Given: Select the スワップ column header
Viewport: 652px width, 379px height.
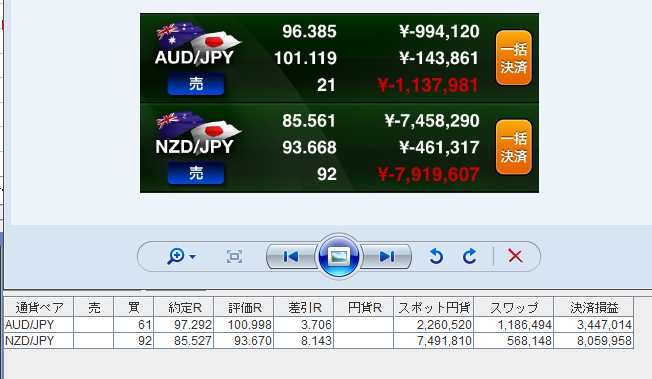Looking at the screenshot, I should 514,307.
